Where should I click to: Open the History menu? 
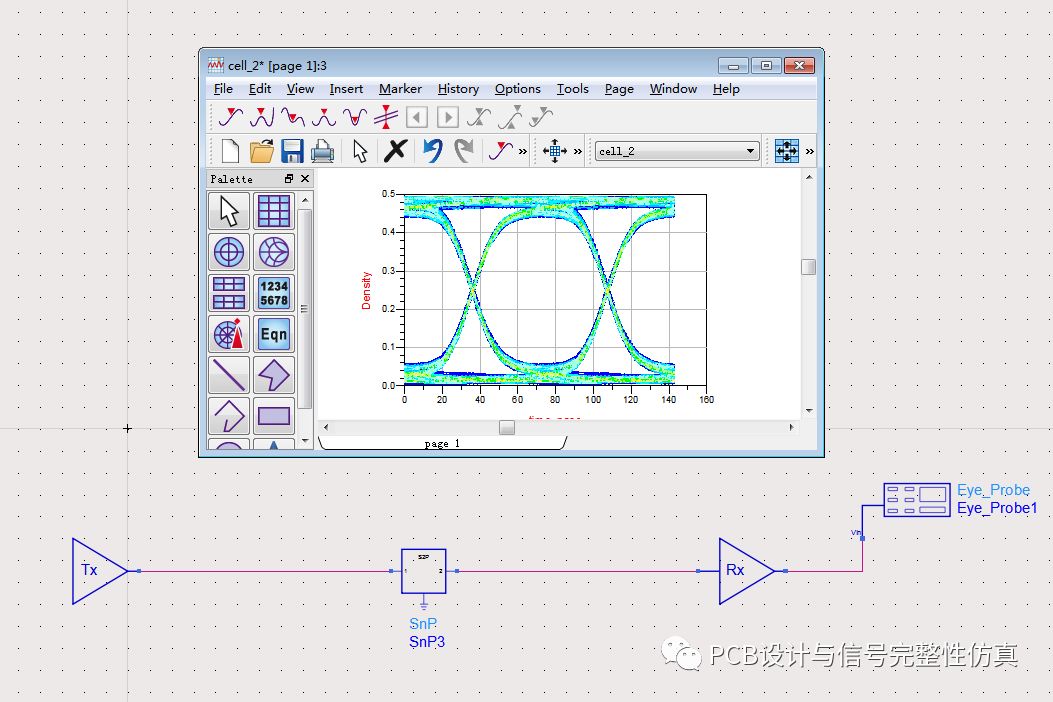tap(458, 89)
